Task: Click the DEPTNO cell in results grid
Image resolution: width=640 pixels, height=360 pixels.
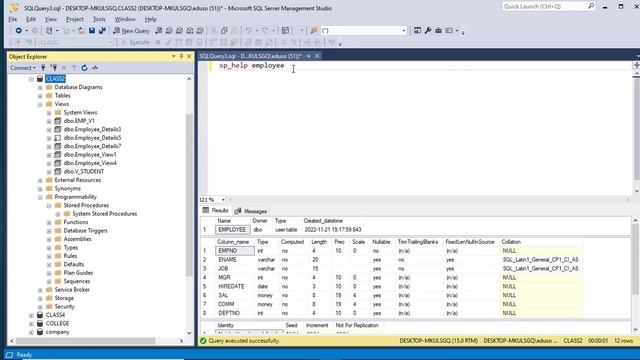Action: click(235, 313)
